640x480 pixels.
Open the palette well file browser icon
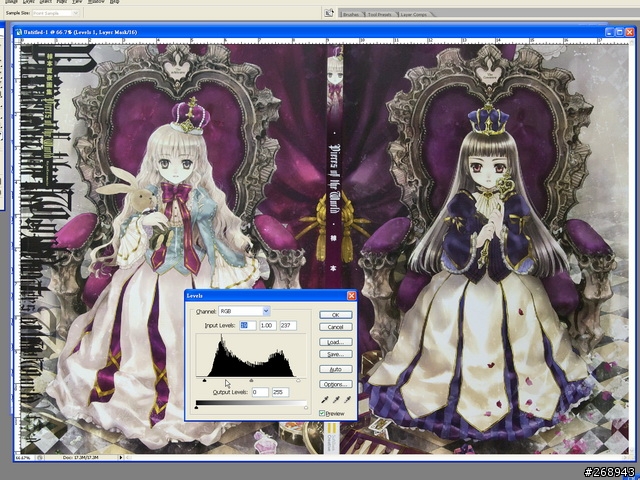tap(329, 13)
